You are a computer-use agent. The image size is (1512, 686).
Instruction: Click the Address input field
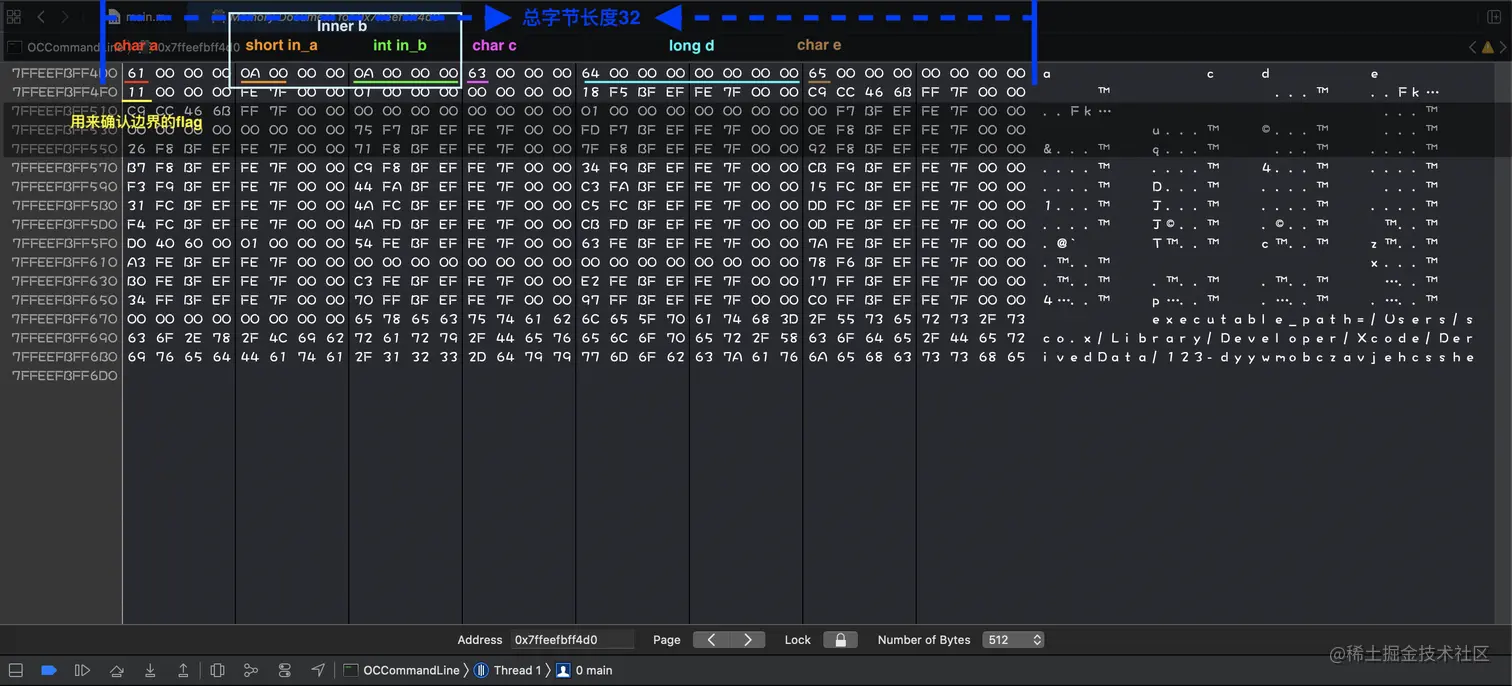pos(573,640)
